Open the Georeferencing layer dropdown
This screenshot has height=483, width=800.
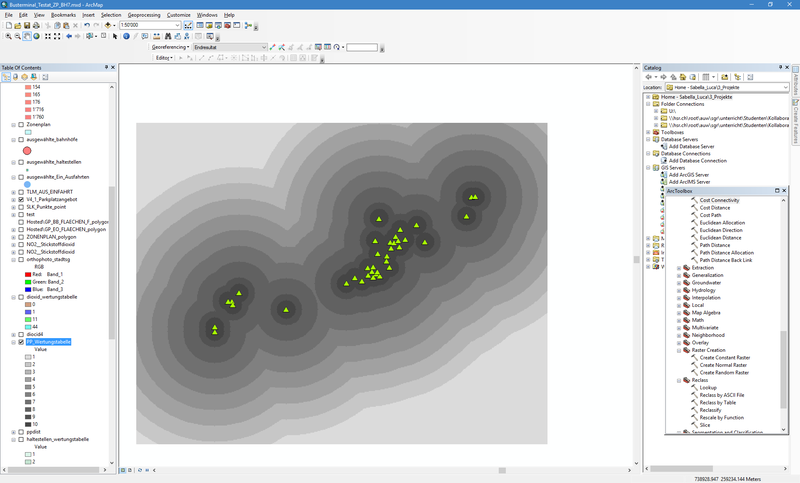(x=264, y=47)
